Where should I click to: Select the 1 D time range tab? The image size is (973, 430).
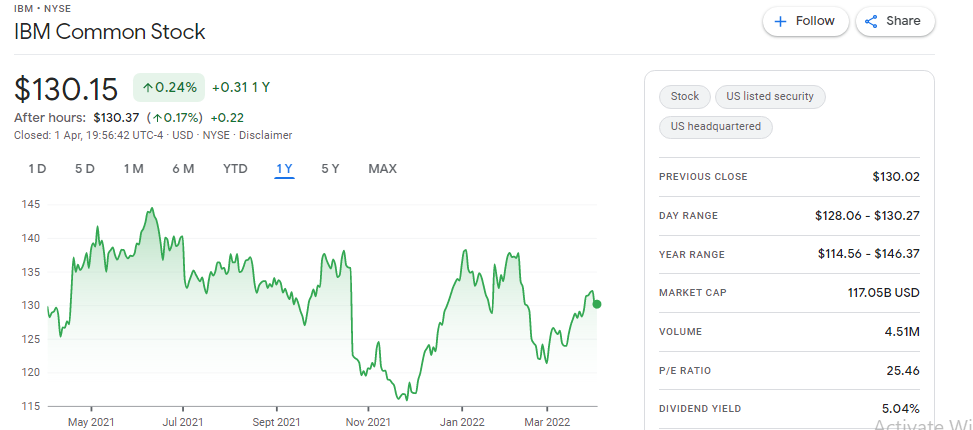tap(37, 169)
